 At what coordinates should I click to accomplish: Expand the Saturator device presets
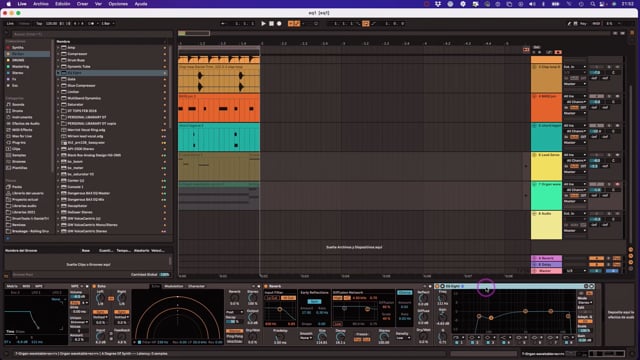(x=58, y=104)
